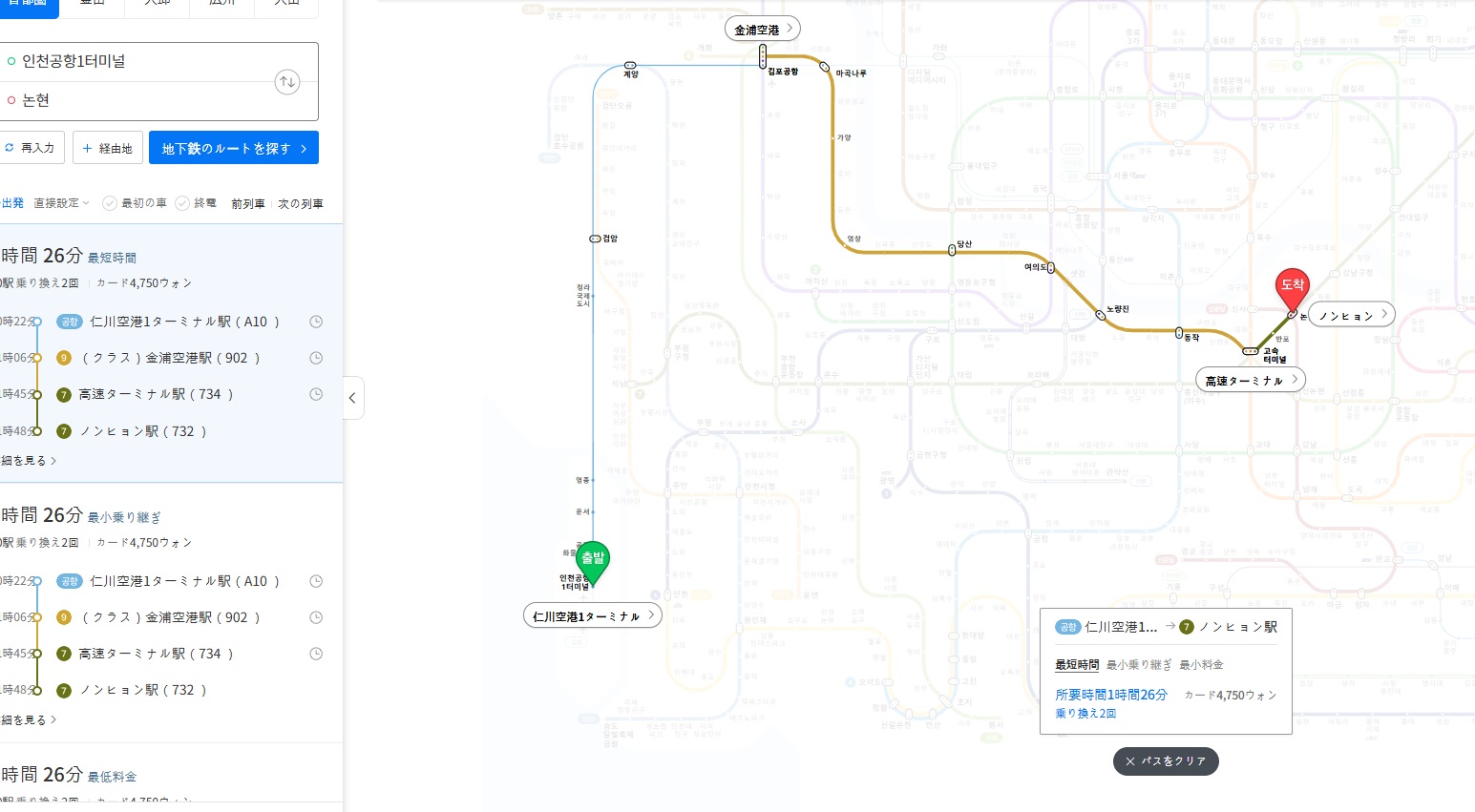
Task: Switch to 最小乗り継ぎ tab in route popup
Action: (1138, 665)
